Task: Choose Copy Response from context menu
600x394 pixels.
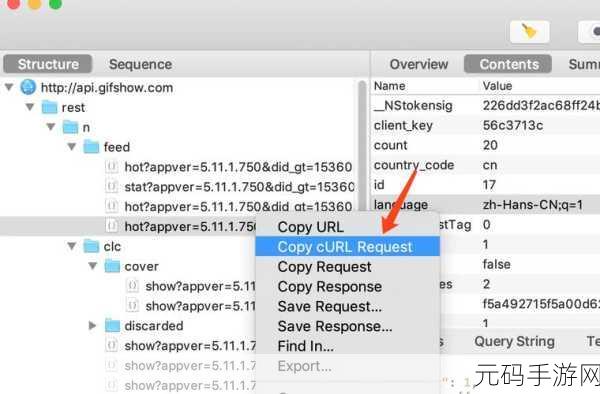Action: click(x=347, y=287)
